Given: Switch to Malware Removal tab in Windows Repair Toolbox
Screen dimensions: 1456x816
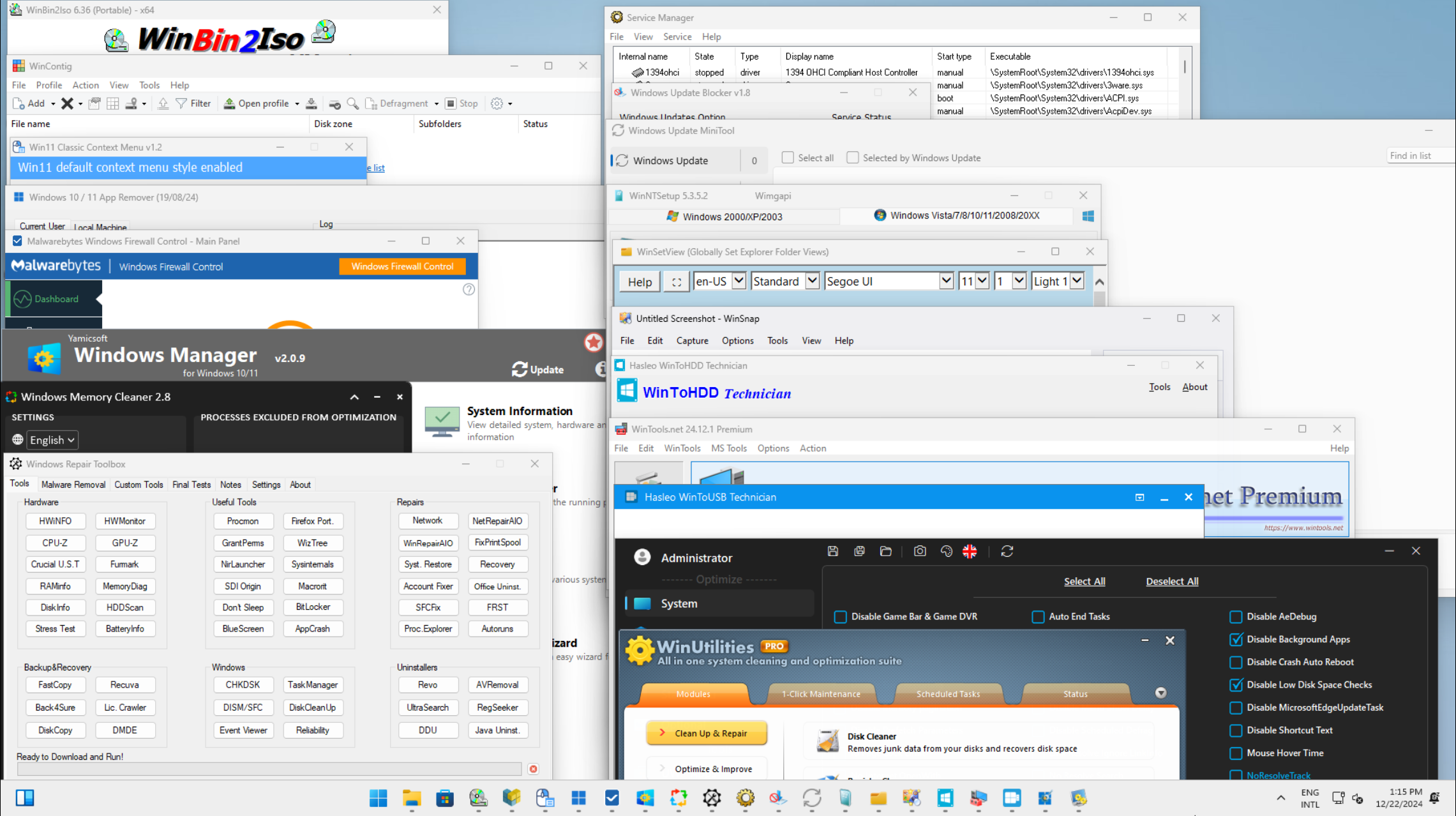Looking at the screenshot, I should coord(73,485).
